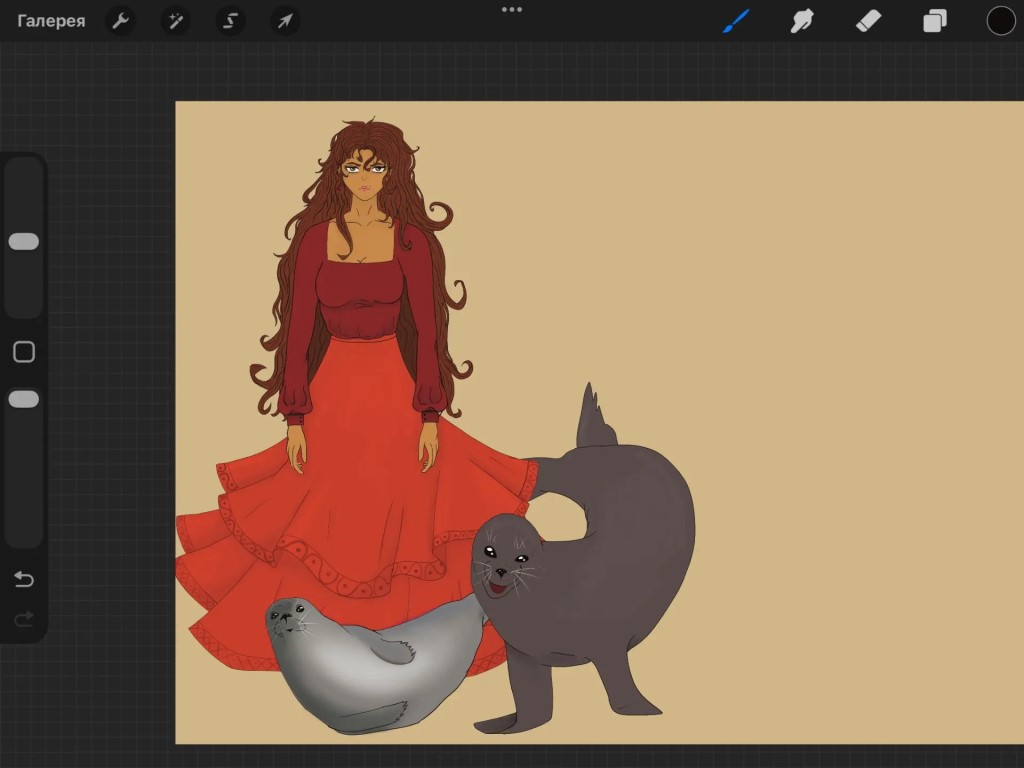Select the Eraser tool

click(x=869, y=21)
